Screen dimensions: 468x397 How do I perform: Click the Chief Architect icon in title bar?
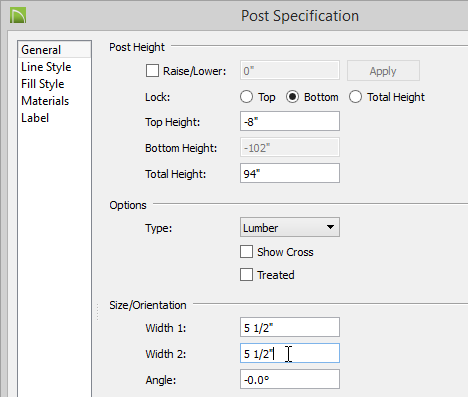click(18, 16)
